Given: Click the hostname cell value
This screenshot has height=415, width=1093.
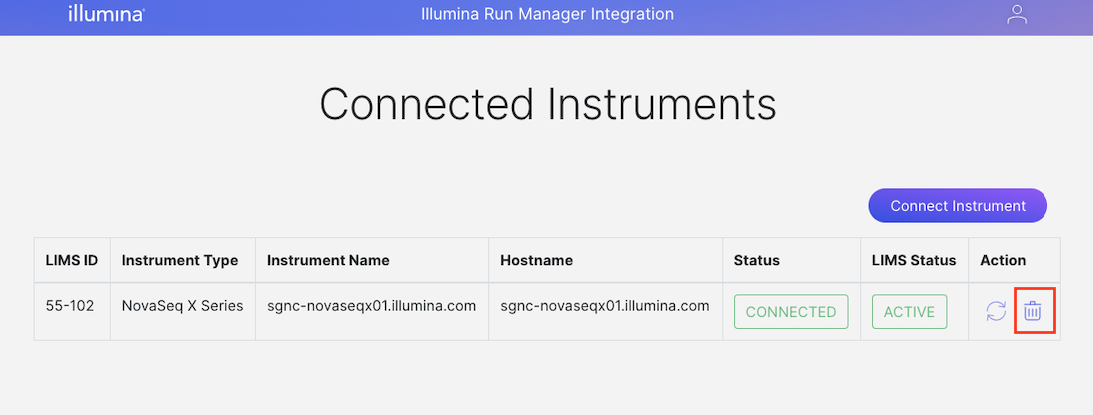Looking at the screenshot, I should click(x=605, y=306).
